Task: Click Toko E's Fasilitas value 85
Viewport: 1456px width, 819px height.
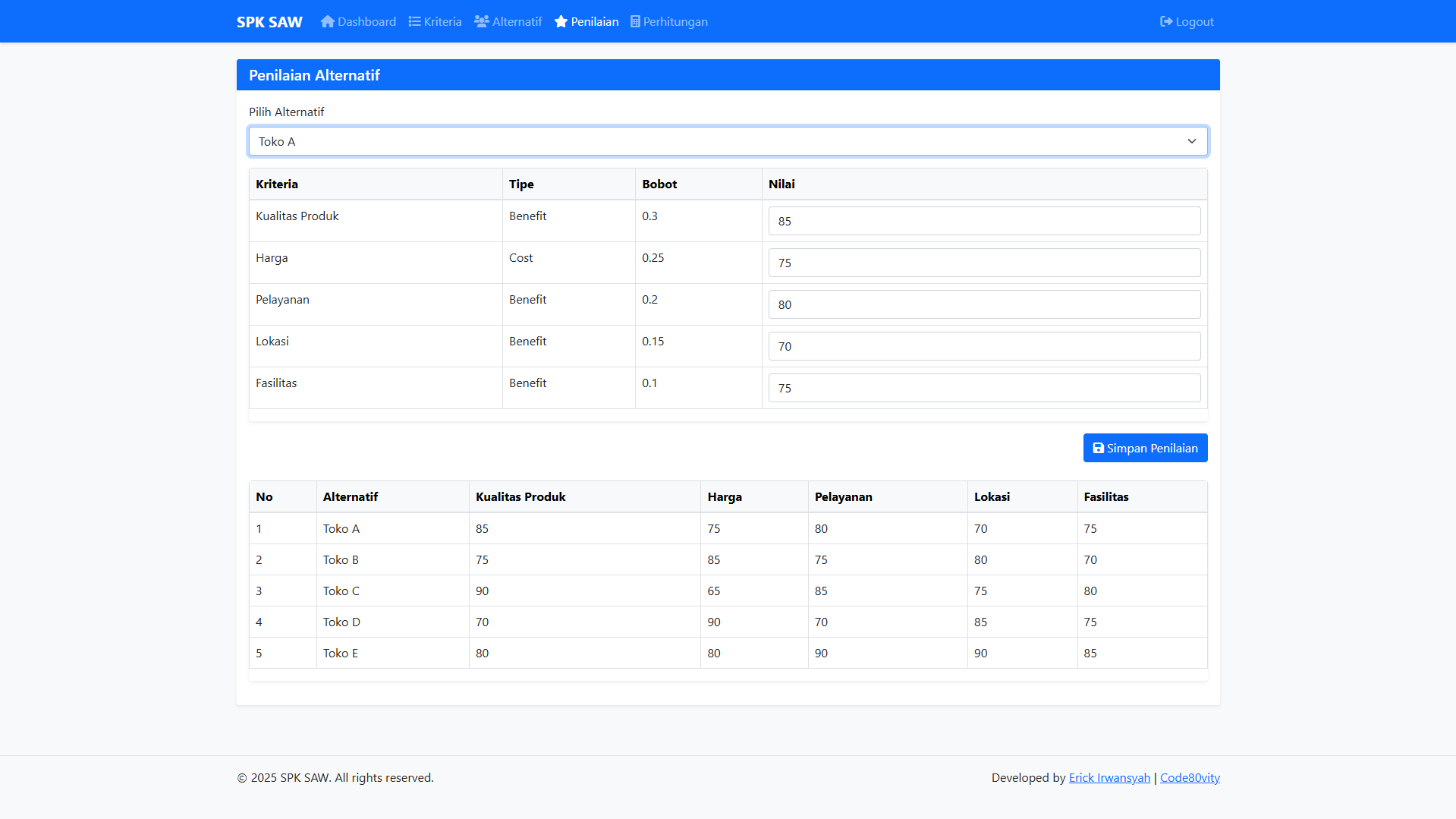Action: [x=1090, y=653]
